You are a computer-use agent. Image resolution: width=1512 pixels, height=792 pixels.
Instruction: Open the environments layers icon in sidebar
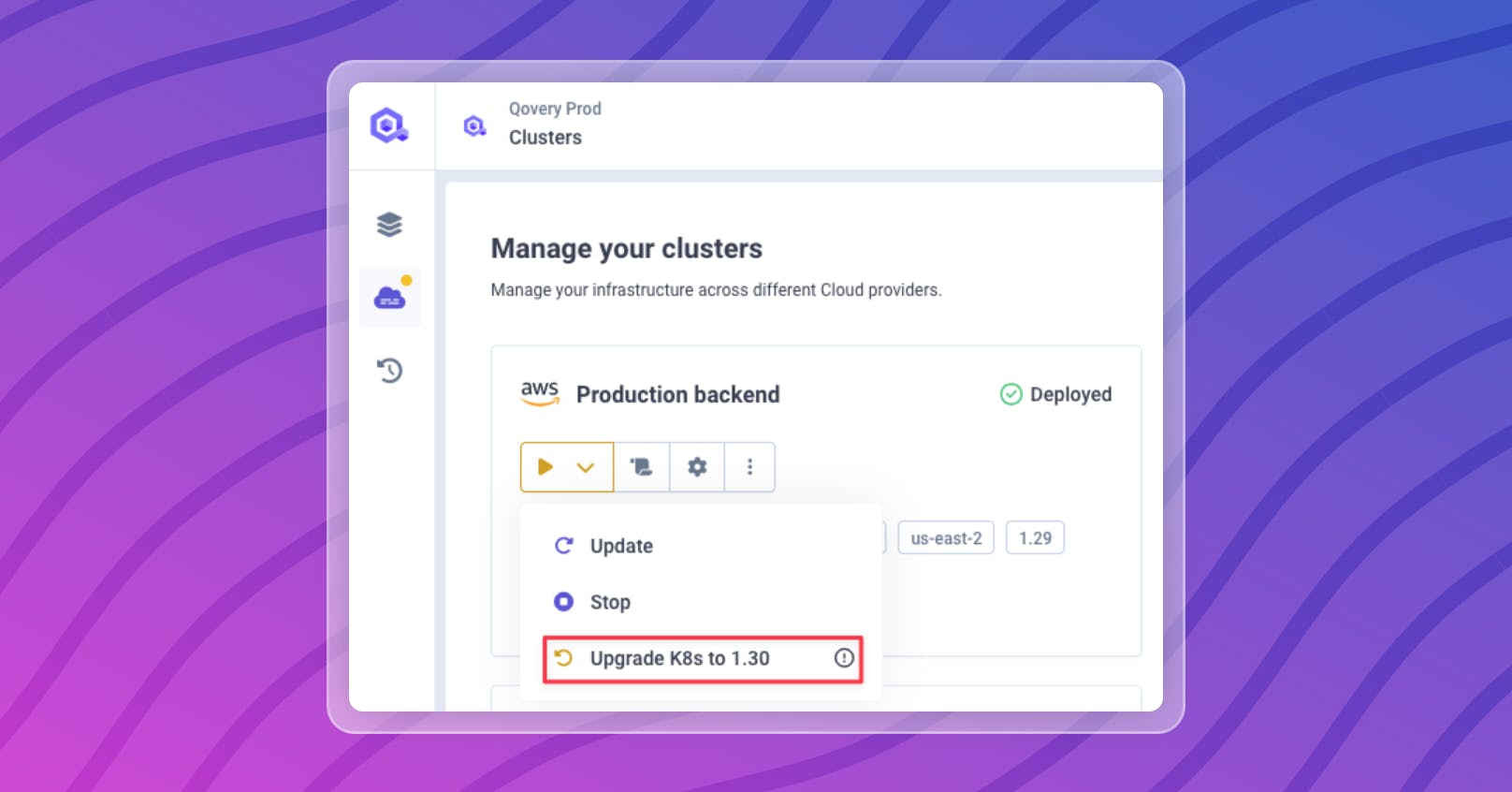389,225
